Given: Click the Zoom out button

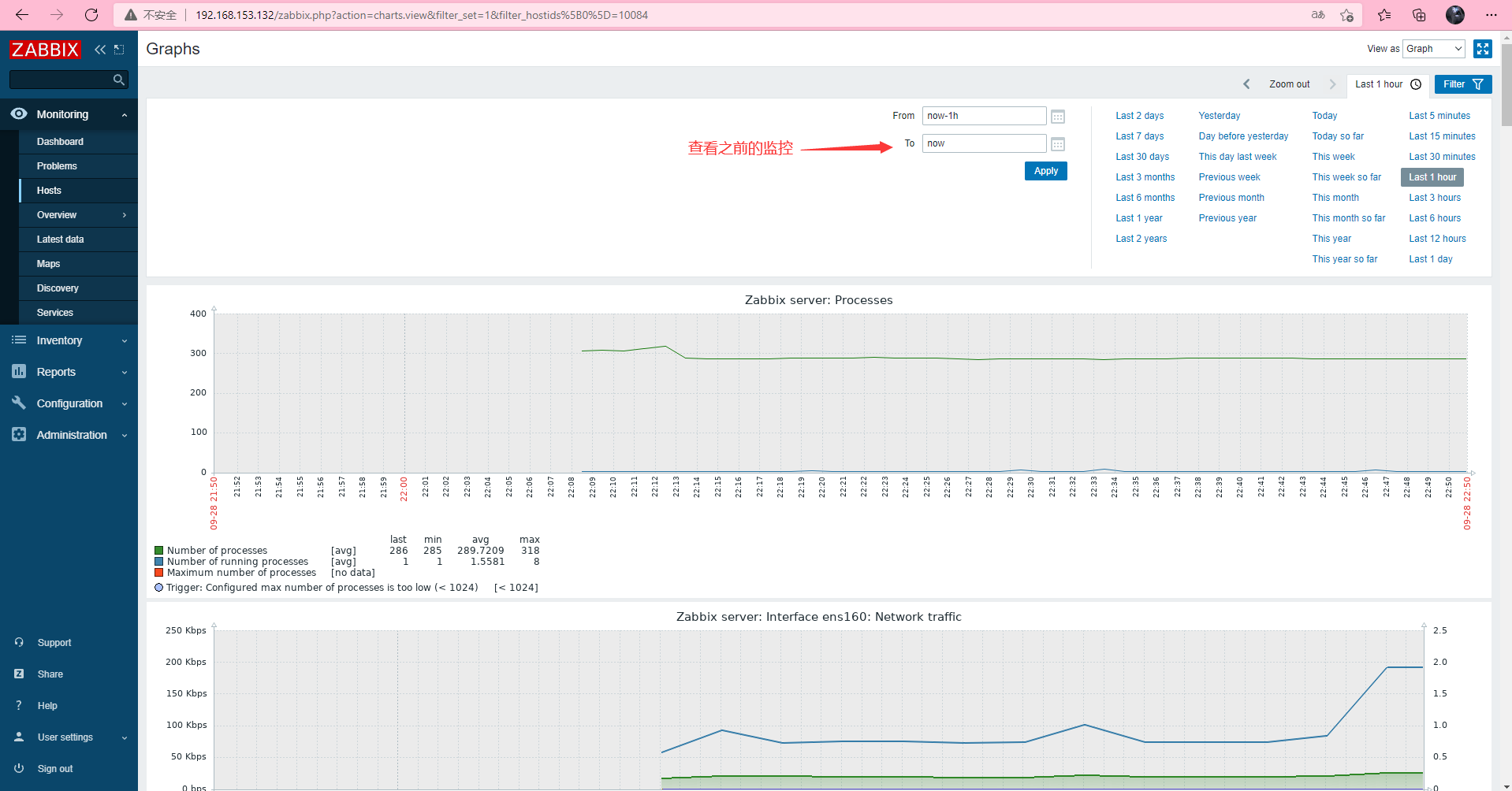Looking at the screenshot, I should (1289, 84).
